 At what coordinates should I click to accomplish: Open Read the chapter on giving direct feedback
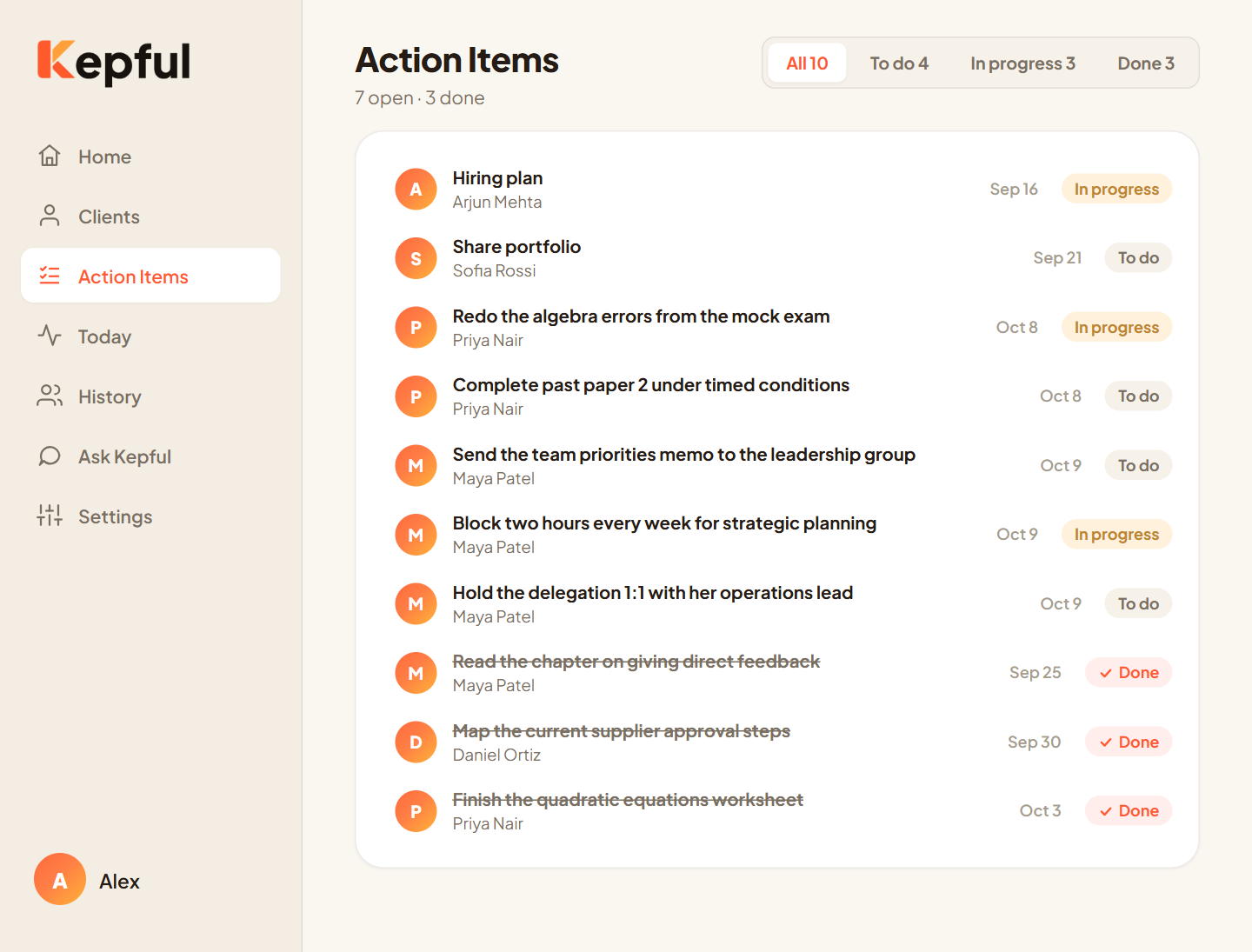[x=777, y=673]
